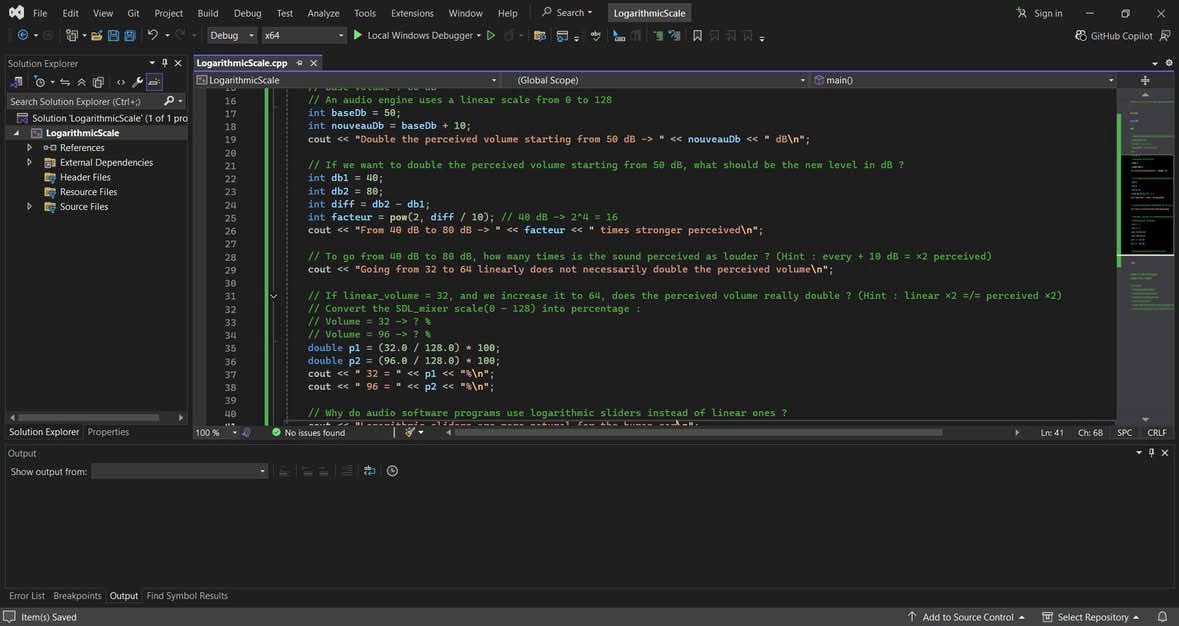Click the editor horizontal scrollbar

[x=698, y=432]
